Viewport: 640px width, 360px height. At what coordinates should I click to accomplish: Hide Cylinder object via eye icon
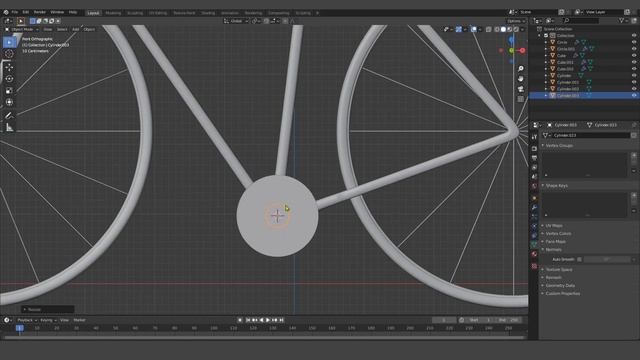634,76
